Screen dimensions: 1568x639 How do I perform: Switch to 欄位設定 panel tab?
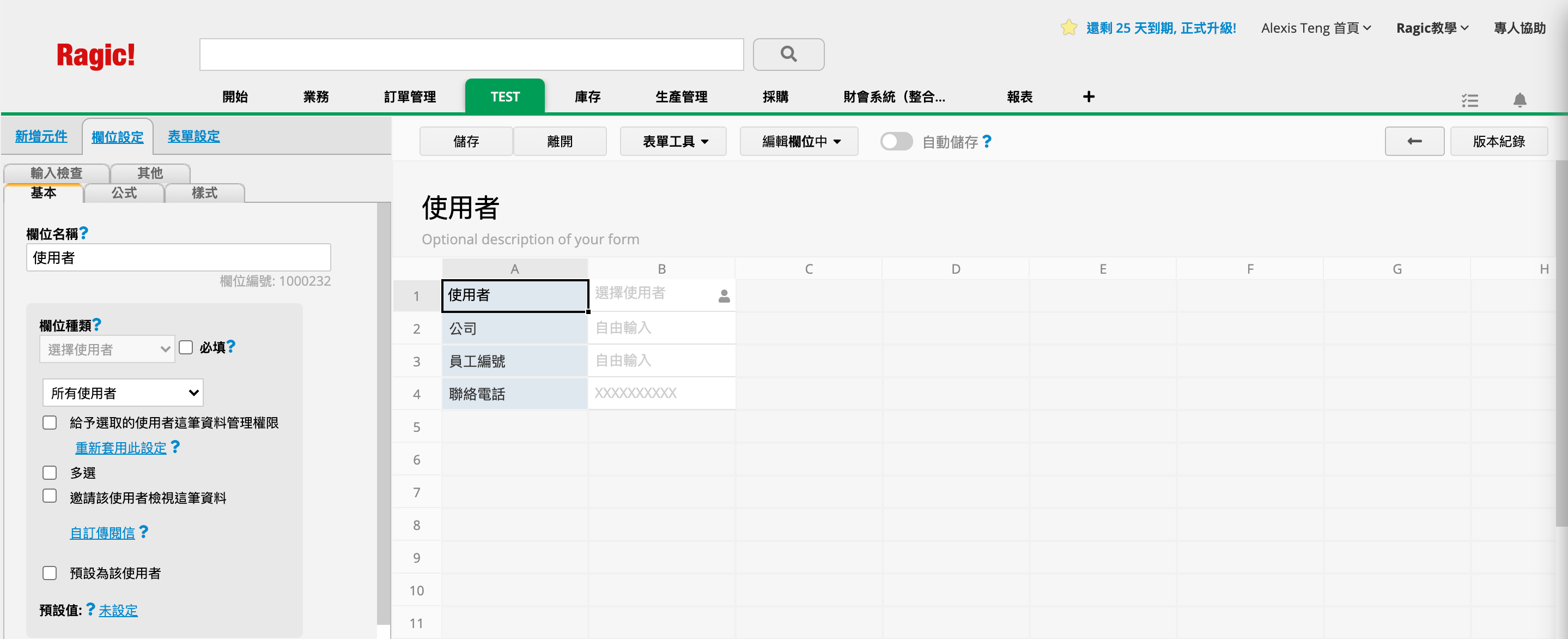(118, 136)
